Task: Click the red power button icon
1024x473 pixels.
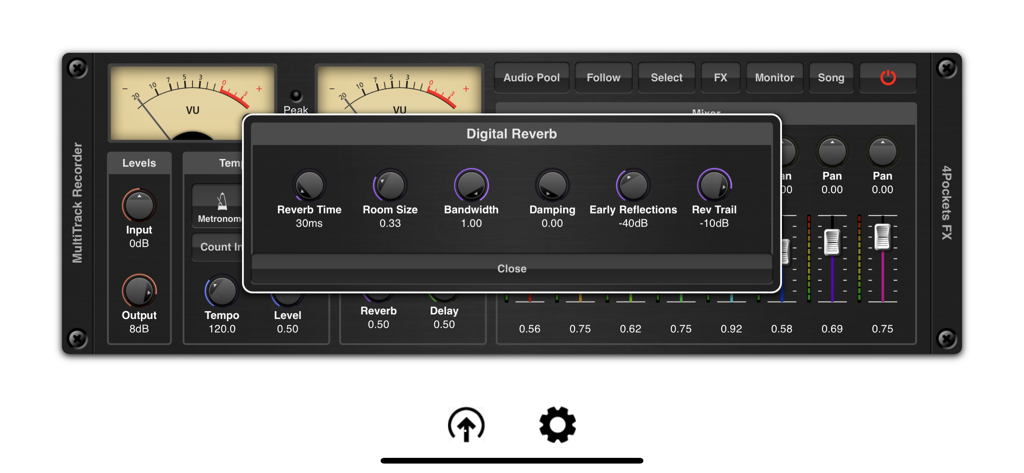Action: tap(888, 78)
